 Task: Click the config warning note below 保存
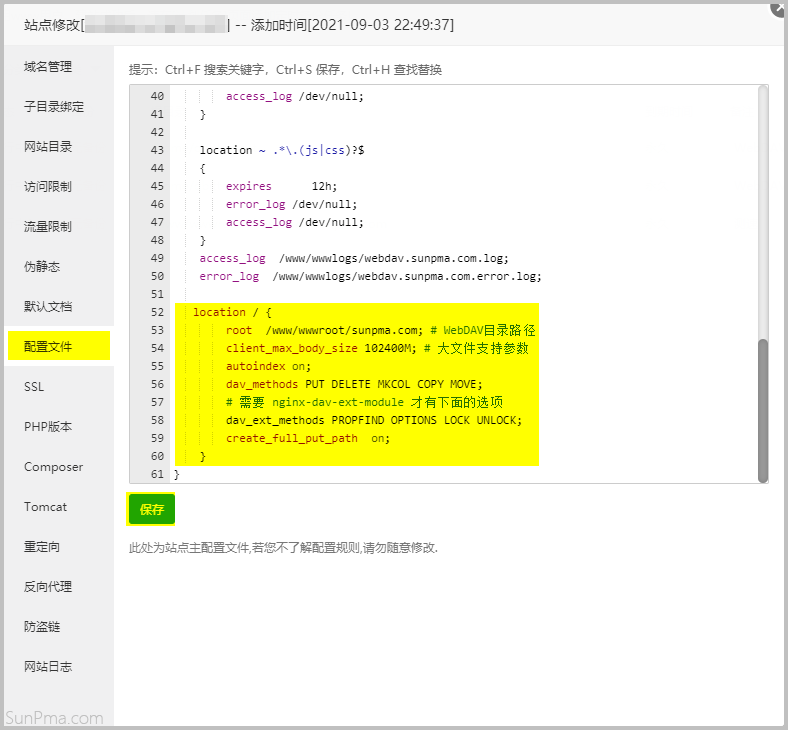click(x=283, y=548)
